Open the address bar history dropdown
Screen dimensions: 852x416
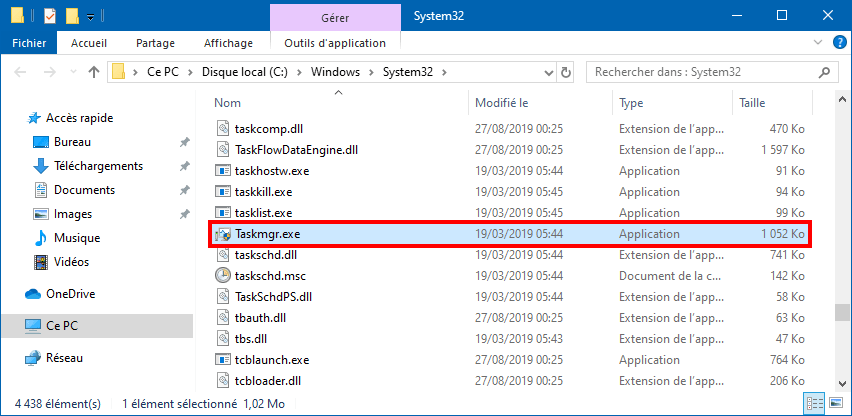click(548, 72)
